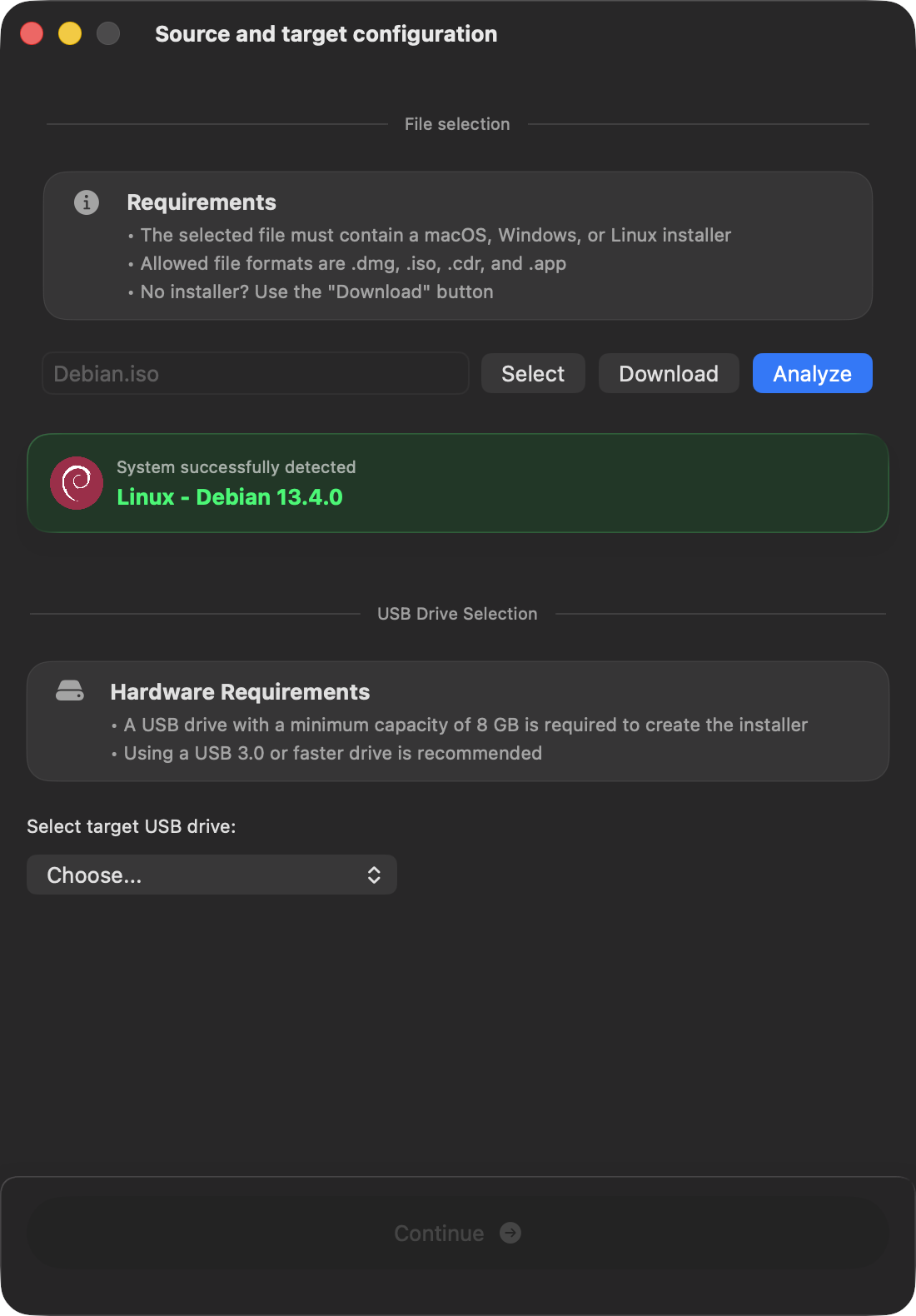Click the arrow icon next to Continue
This screenshot has height=1316, width=916.
click(x=510, y=1233)
